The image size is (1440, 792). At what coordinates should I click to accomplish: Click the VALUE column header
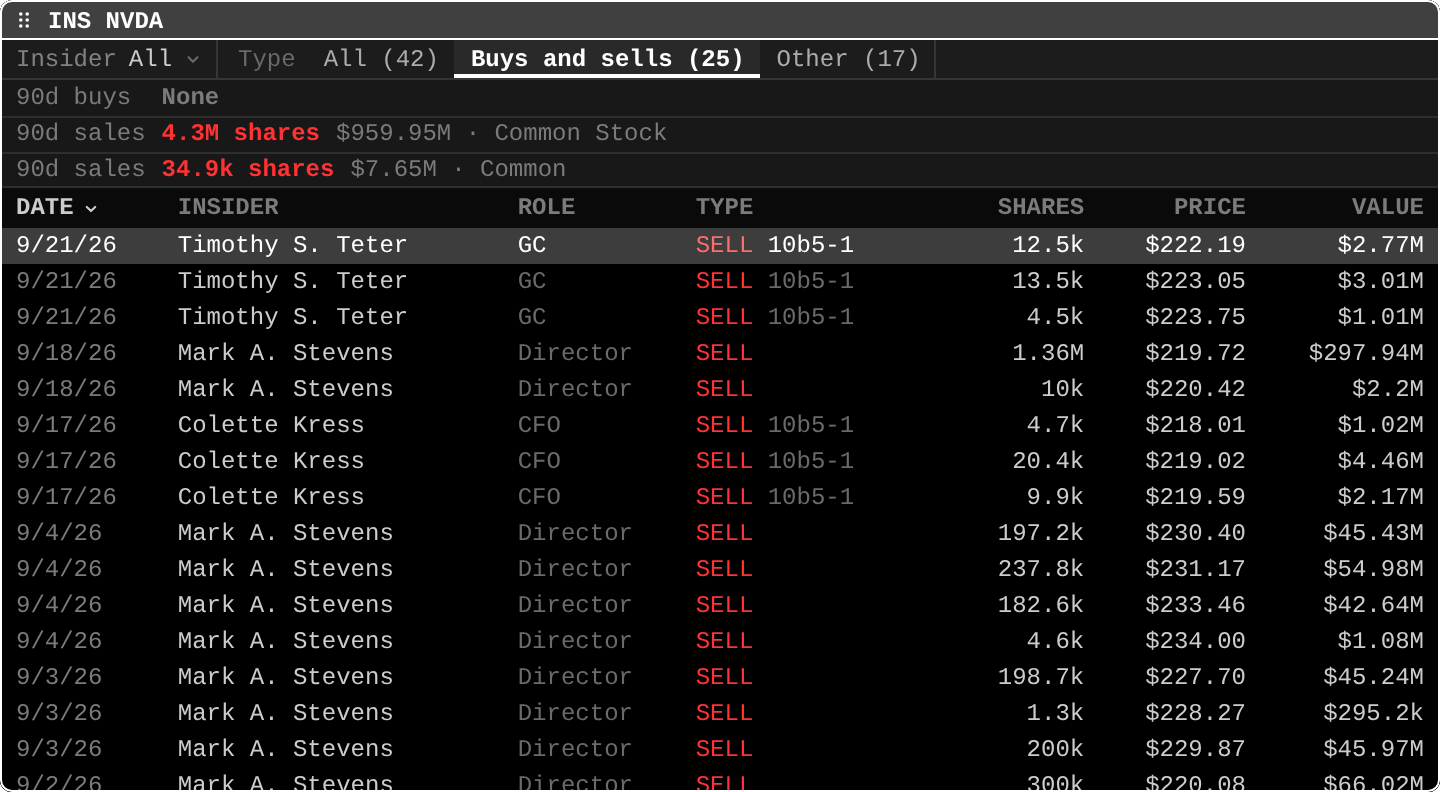click(x=1387, y=207)
